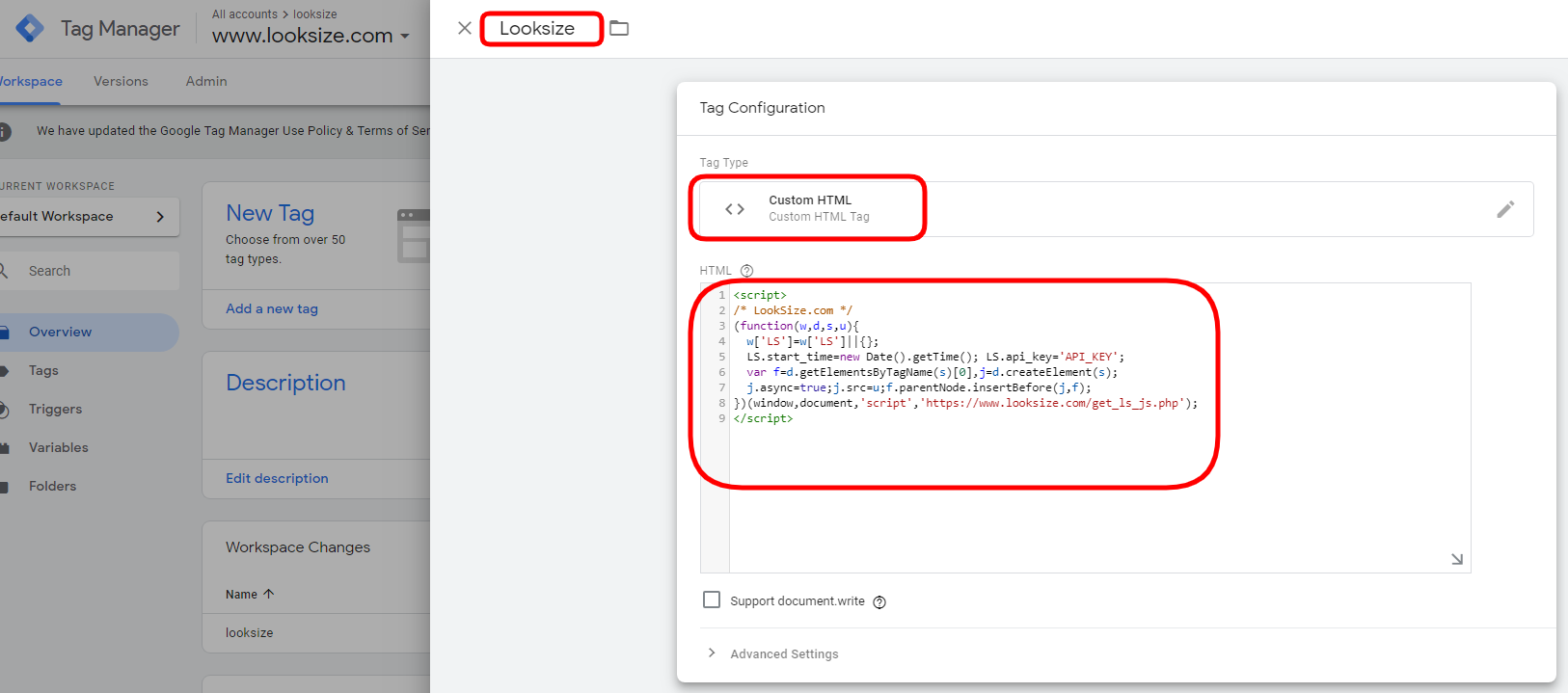Click the '/* LookSize.com */' code line

793,310
